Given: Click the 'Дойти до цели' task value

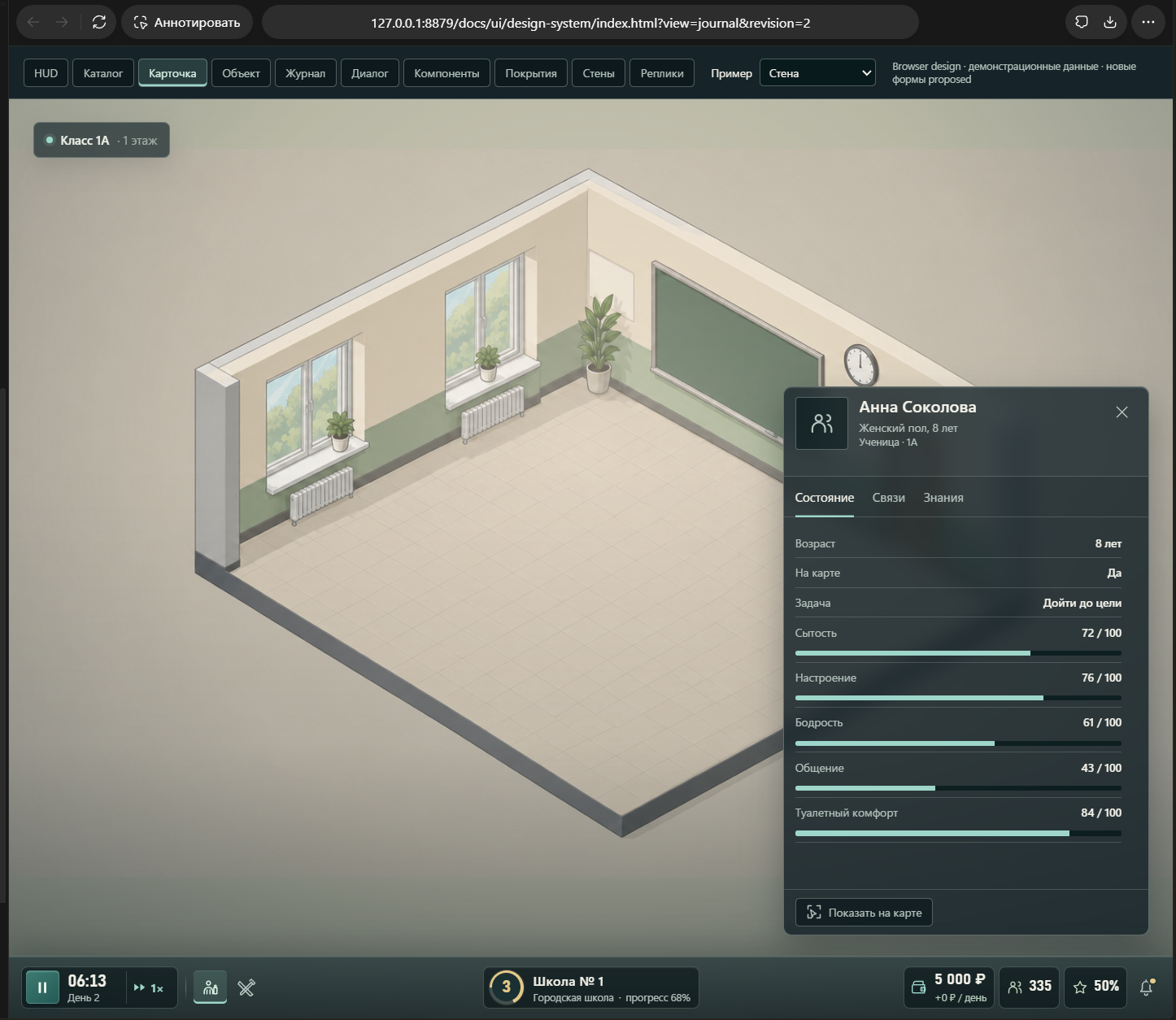Looking at the screenshot, I should coord(1082,603).
